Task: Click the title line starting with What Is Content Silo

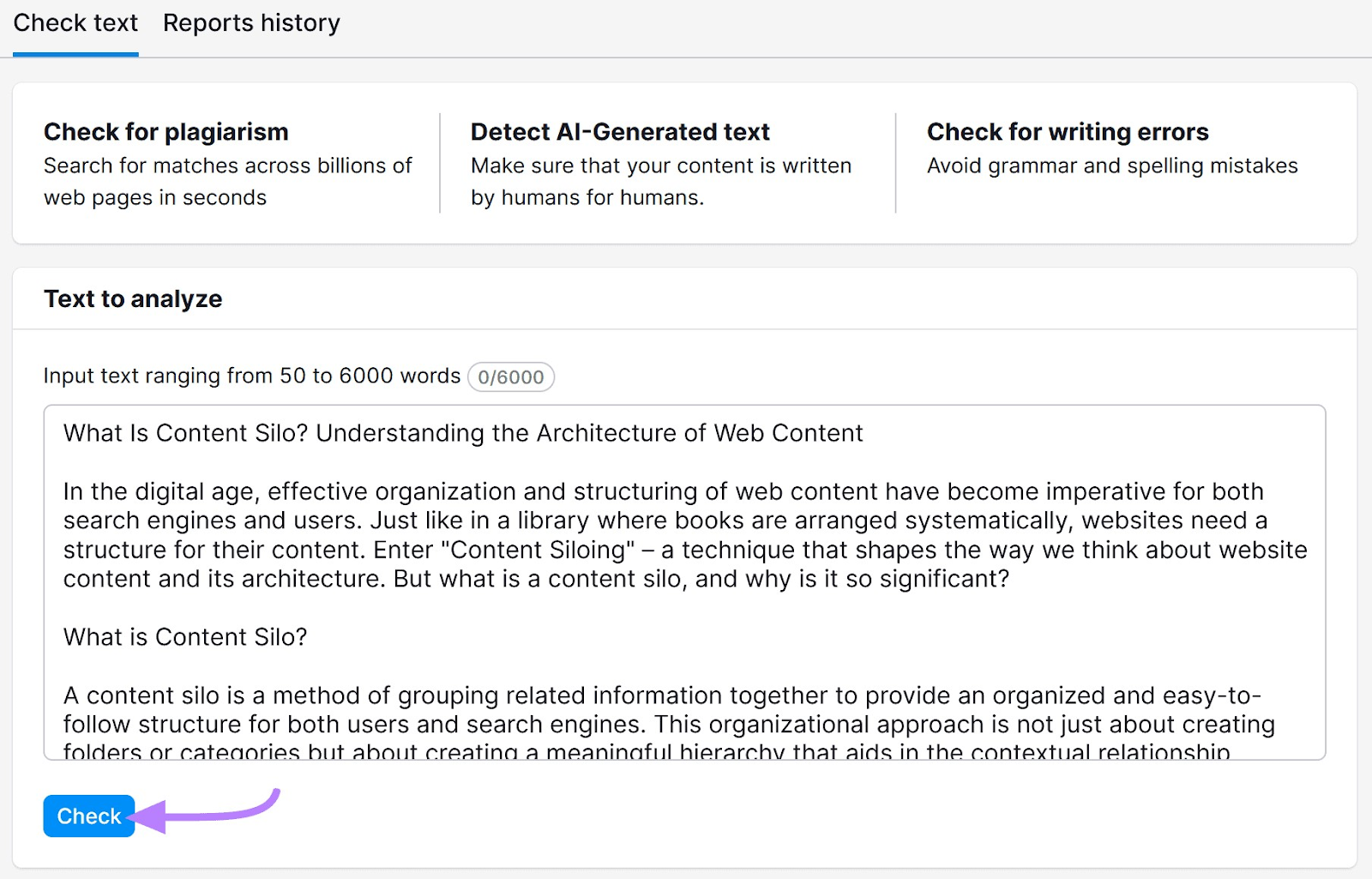Action: click(461, 433)
